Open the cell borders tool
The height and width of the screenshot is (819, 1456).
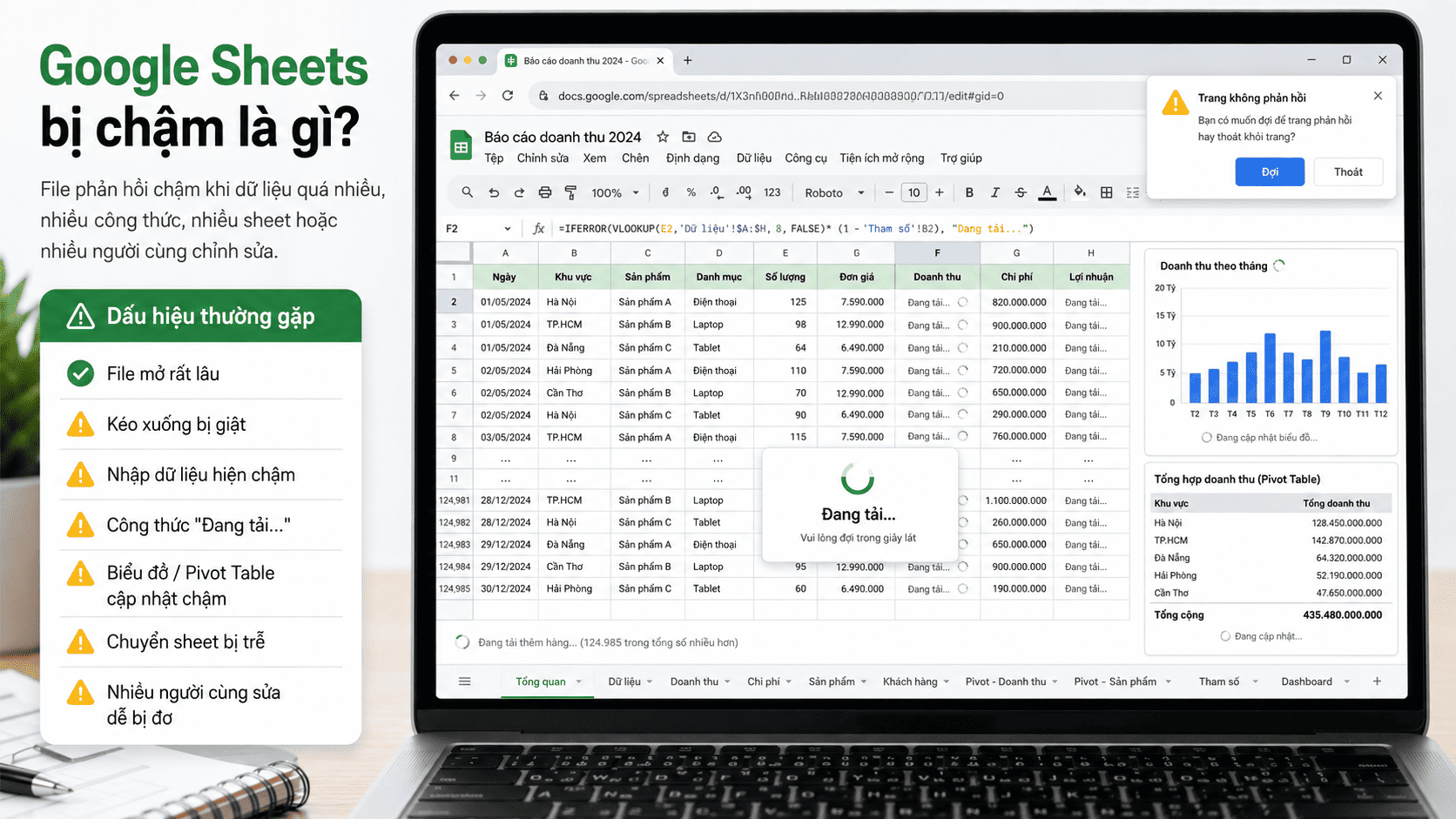point(1107,192)
